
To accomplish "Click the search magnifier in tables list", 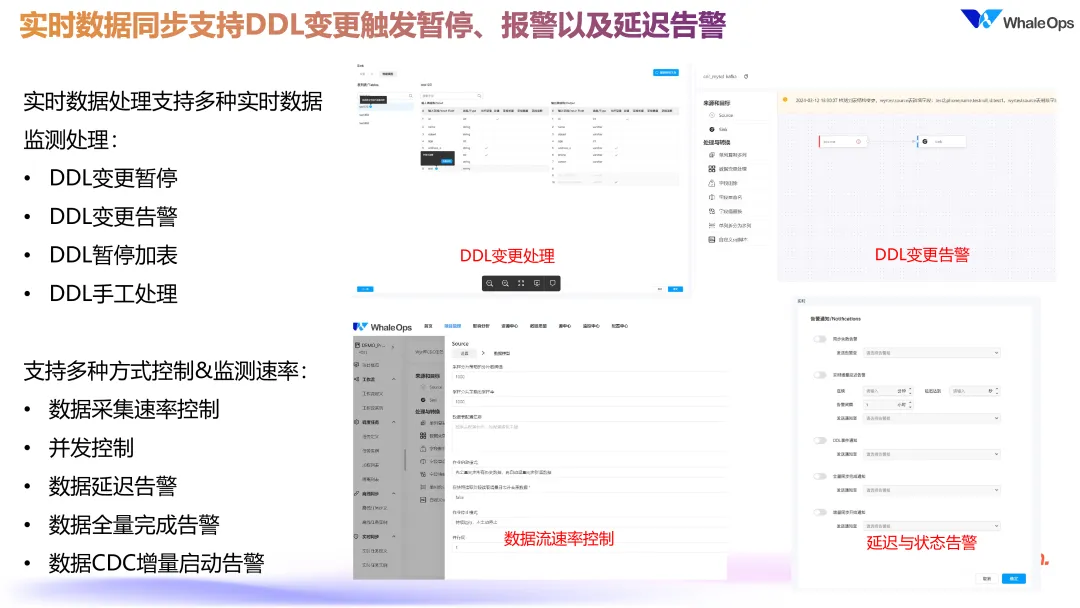I will [411, 96].
